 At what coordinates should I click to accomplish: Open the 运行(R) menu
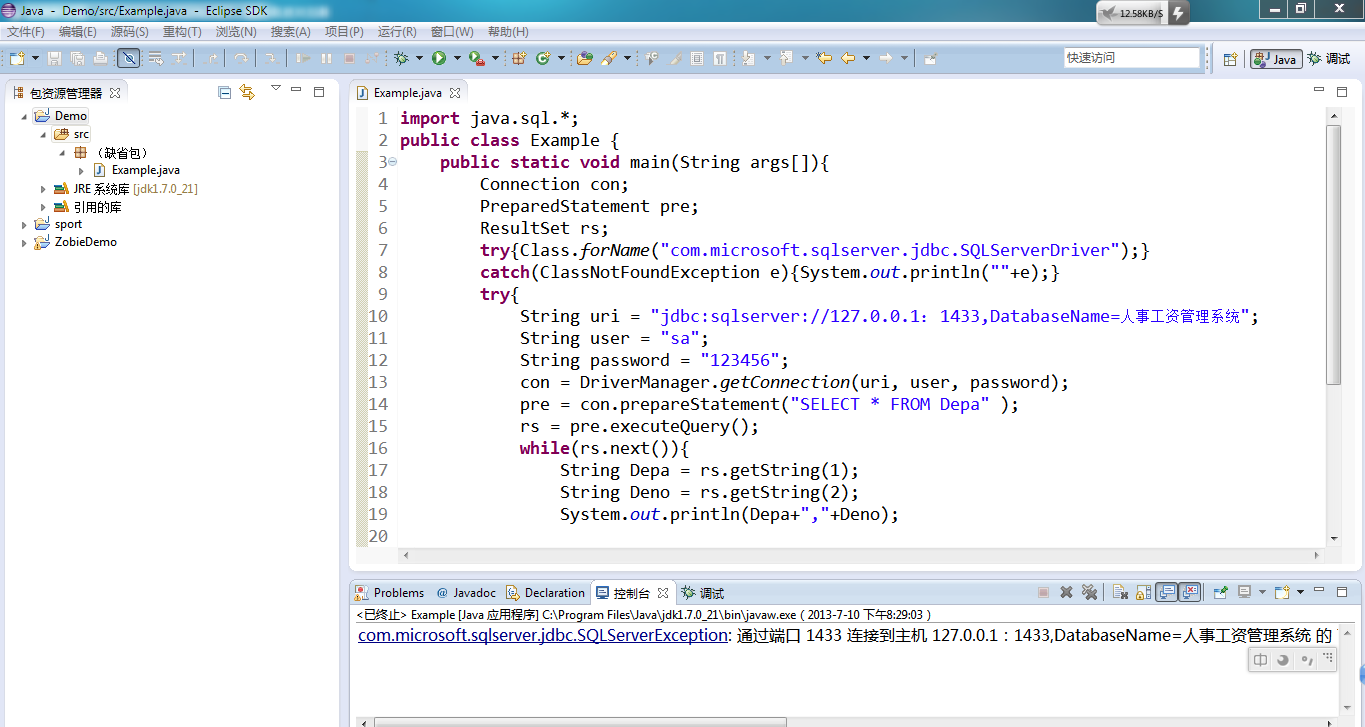397,32
